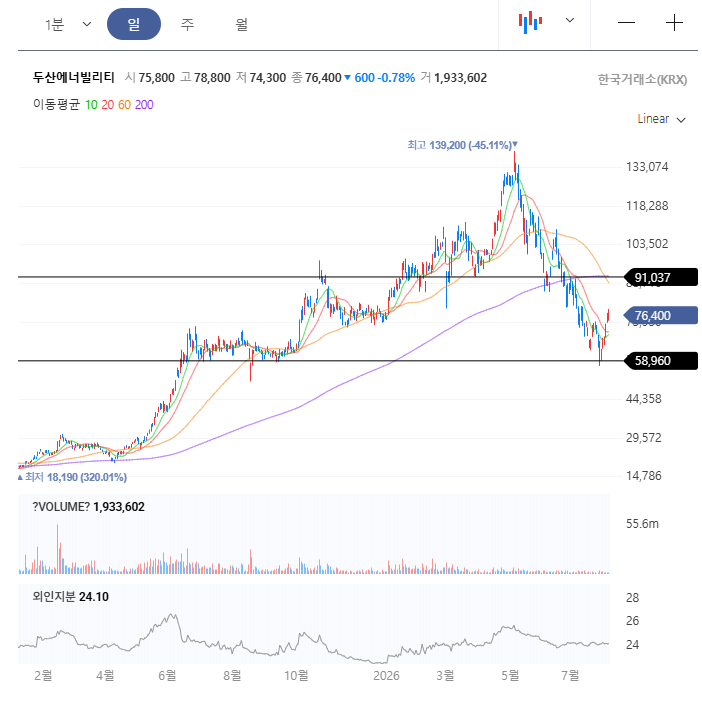702x703 pixels.
Task: Click the 200 moving average label
Action: 144,105
